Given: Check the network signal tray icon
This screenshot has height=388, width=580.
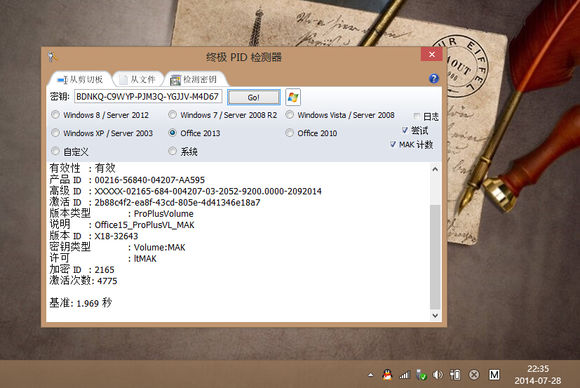Looking at the screenshot, I should [x=405, y=375].
